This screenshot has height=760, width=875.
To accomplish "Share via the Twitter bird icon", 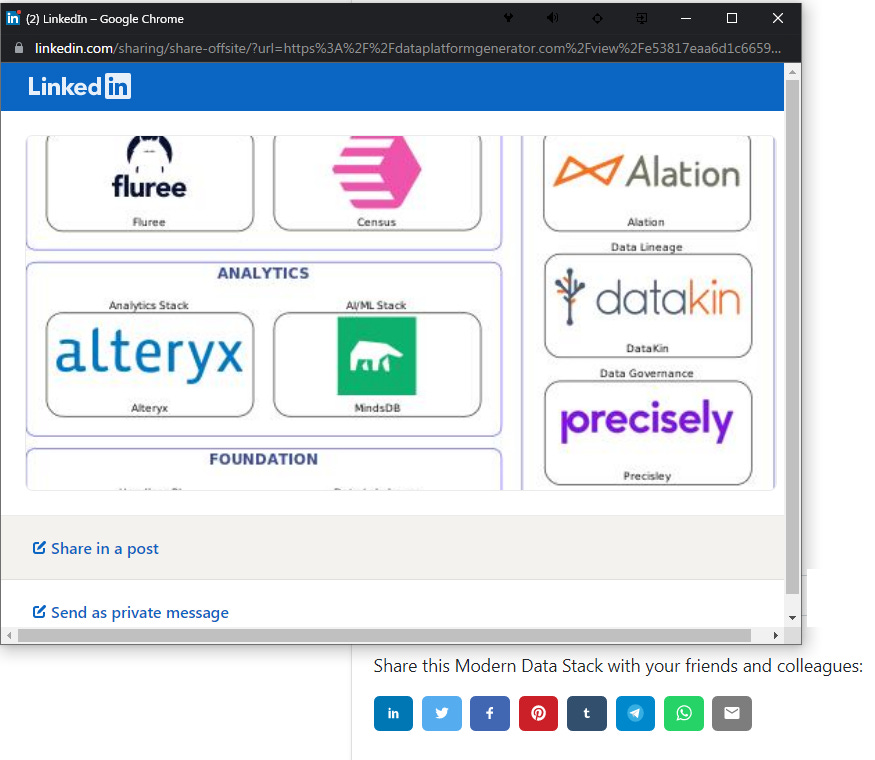I will point(441,713).
